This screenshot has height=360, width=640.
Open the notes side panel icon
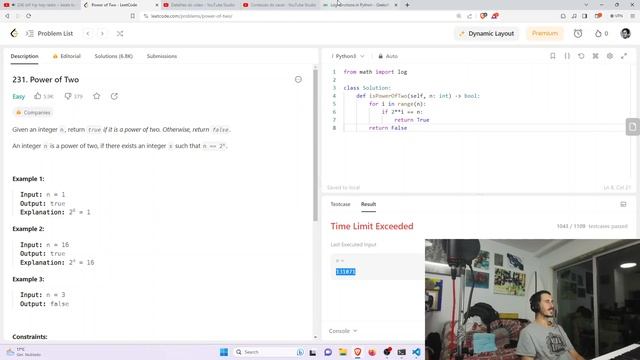pyautogui.click(x=633, y=127)
